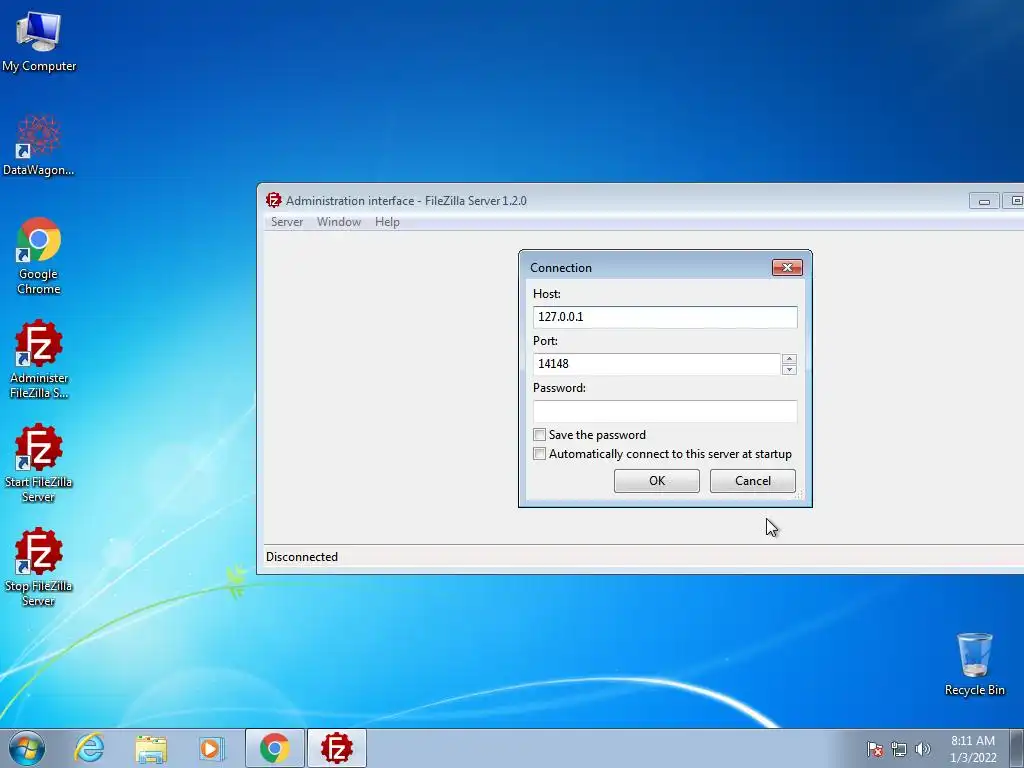Open My Computer desktop icon
This screenshot has width=1024, height=768.
click(x=39, y=41)
